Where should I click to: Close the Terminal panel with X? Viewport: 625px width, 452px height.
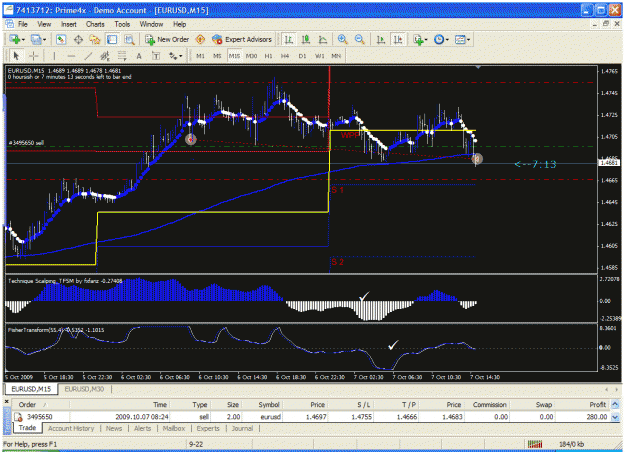[6, 402]
